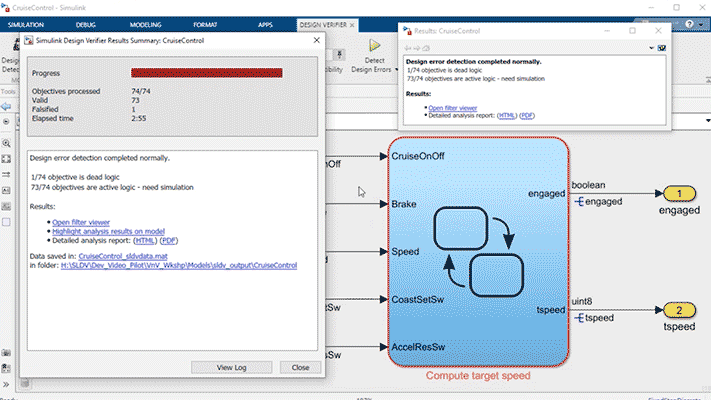Click the engaged signal logging badge
The height and width of the screenshot is (400, 711).
pyautogui.click(x=580, y=203)
